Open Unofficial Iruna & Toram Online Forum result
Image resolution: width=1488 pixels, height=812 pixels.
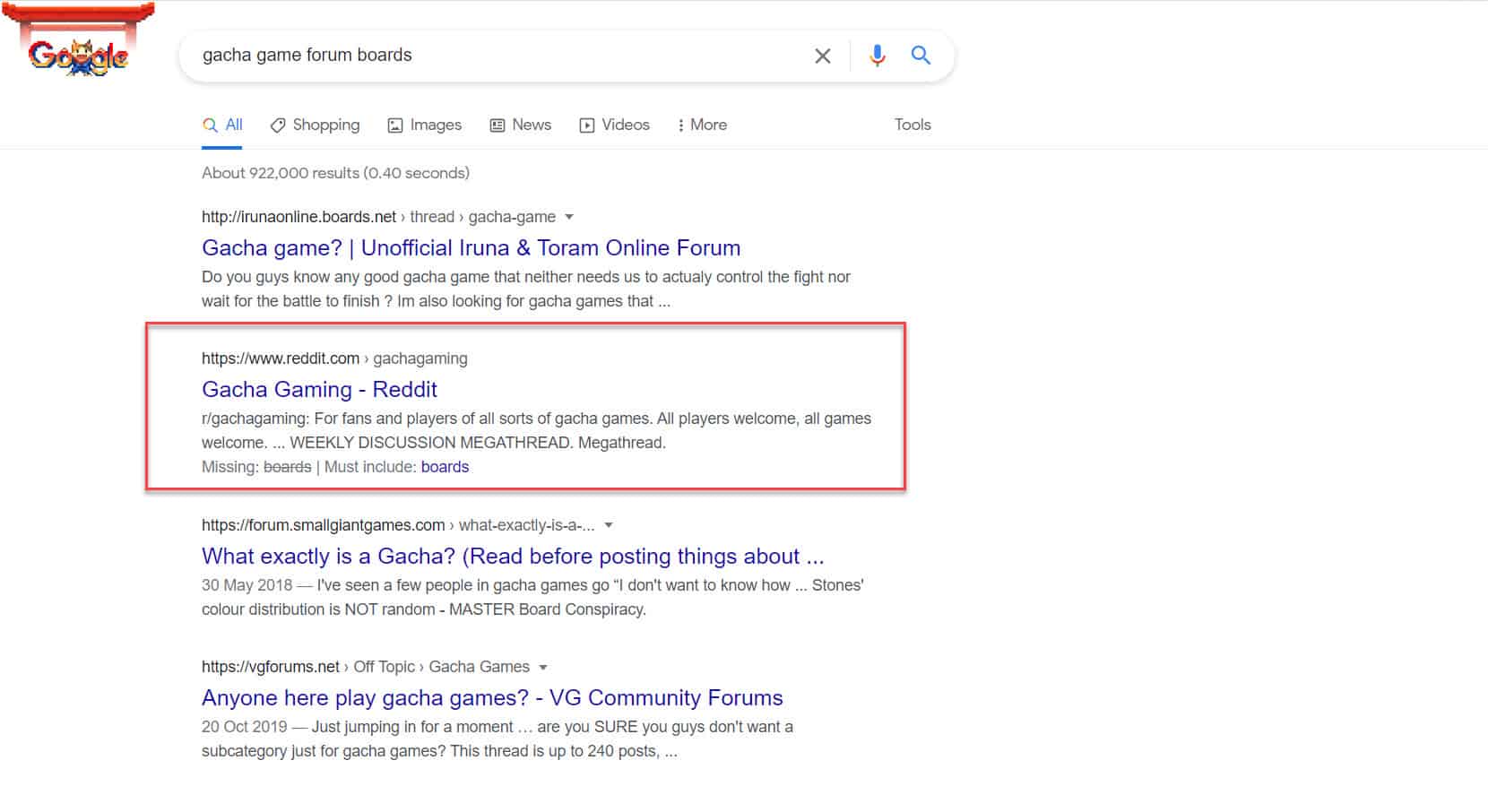pyautogui.click(x=471, y=248)
